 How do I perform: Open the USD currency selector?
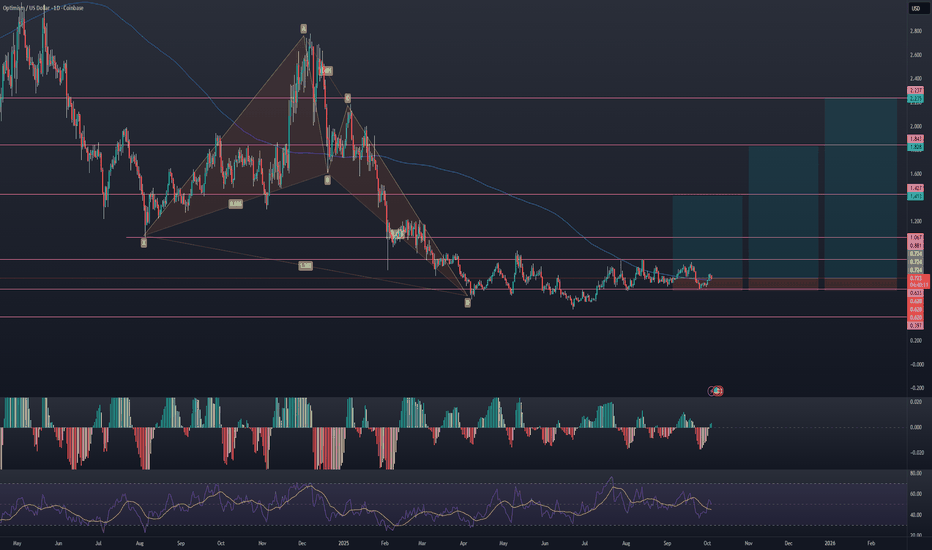point(914,9)
